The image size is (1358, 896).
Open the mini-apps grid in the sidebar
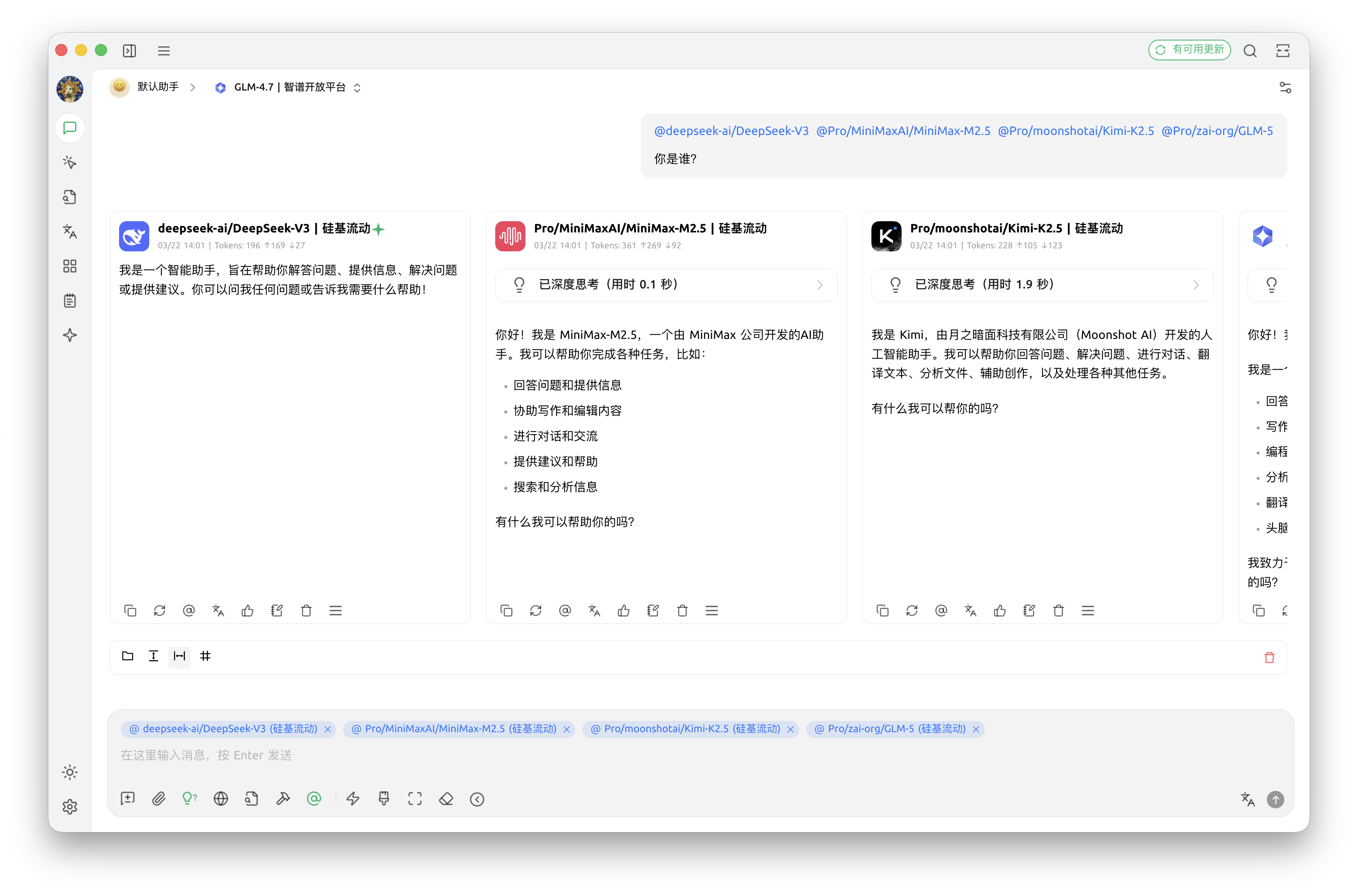pyautogui.click(x=70, y=266)
